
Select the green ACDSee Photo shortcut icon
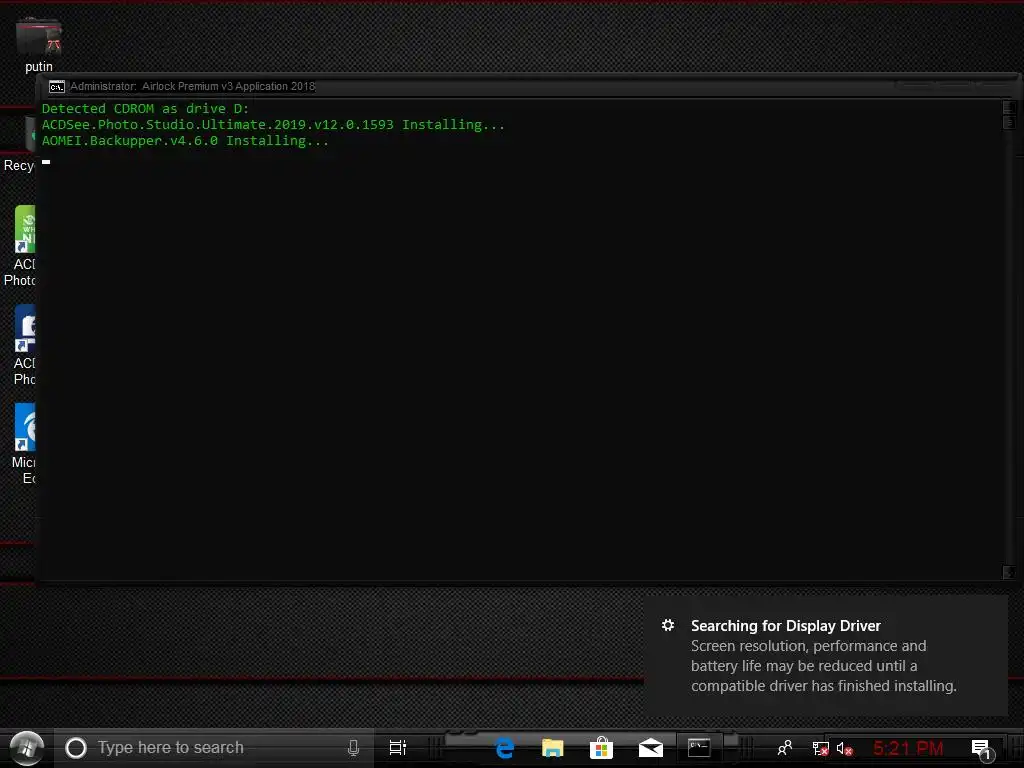coord(25,229)
